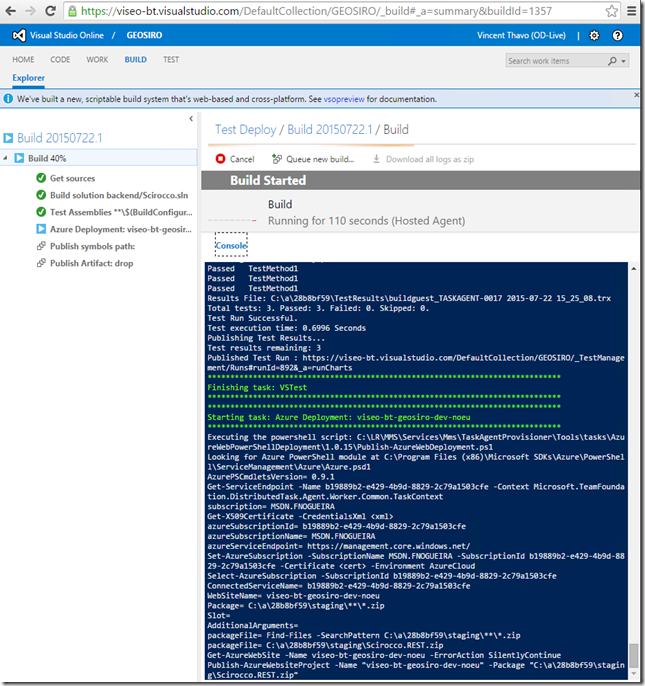Open settings via the gear icon
Viewport: 645px width, 686px height.
594,35
